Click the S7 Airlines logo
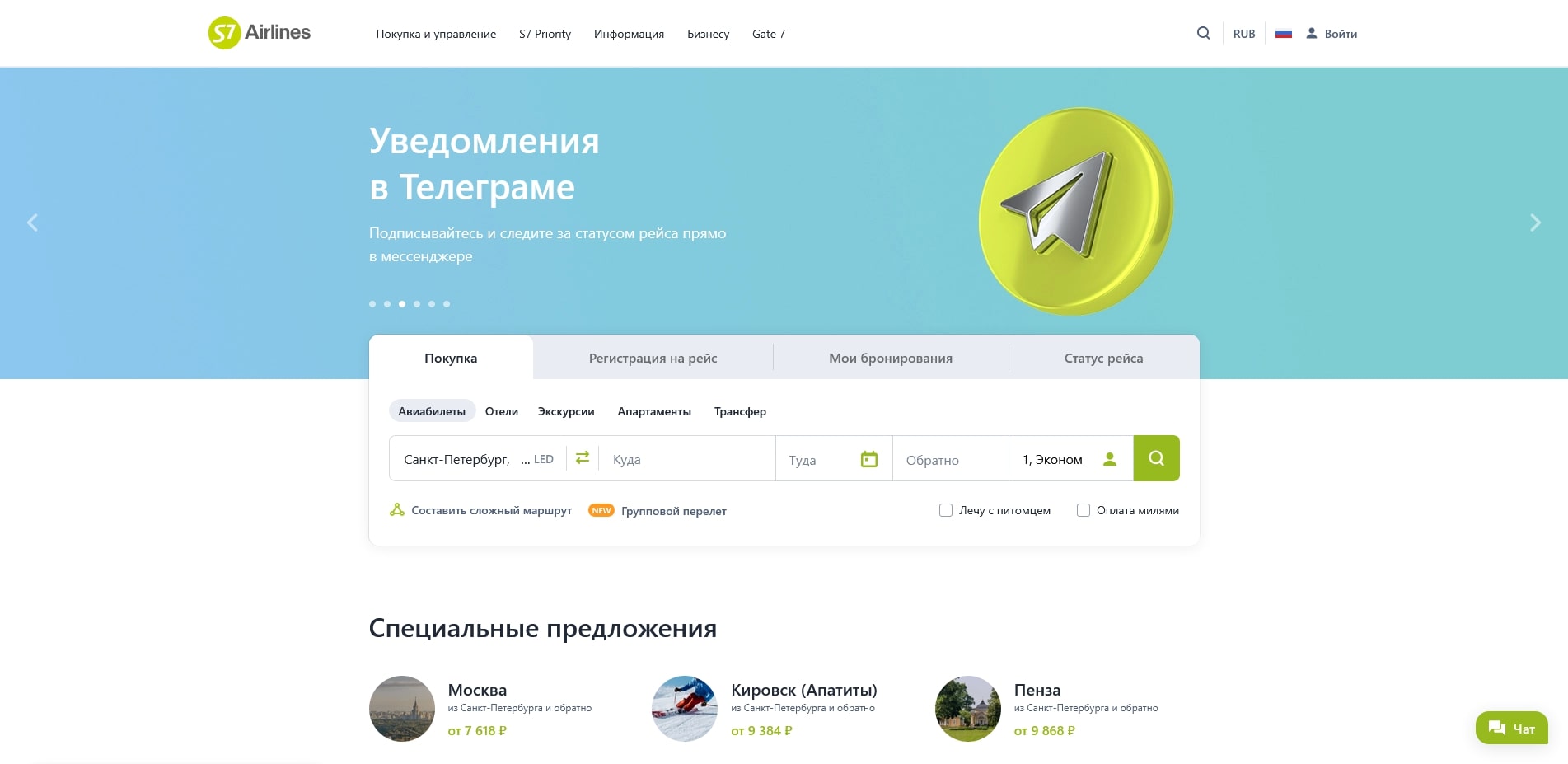 [258, 33]
